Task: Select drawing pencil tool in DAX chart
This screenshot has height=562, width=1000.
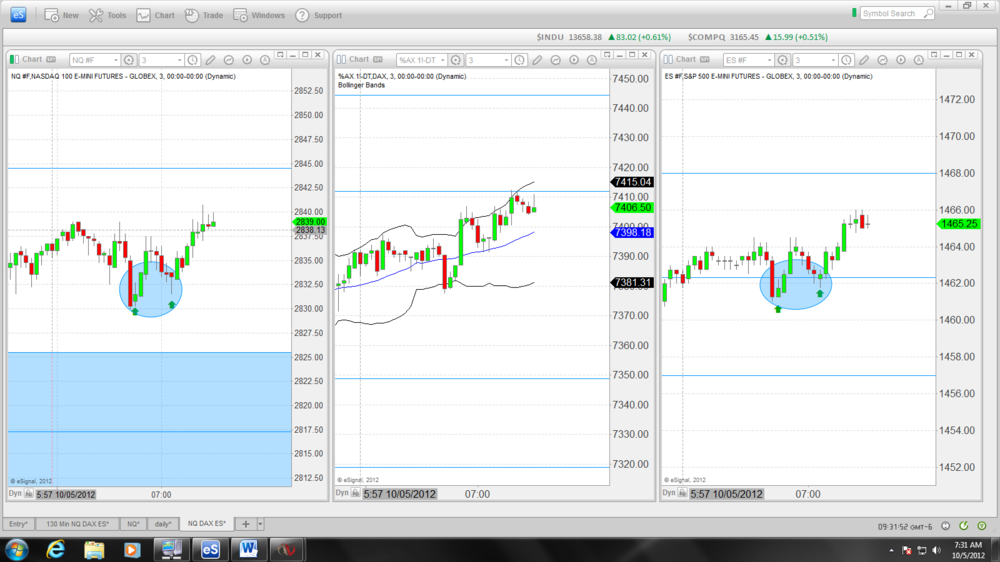Action: [538, 60]
